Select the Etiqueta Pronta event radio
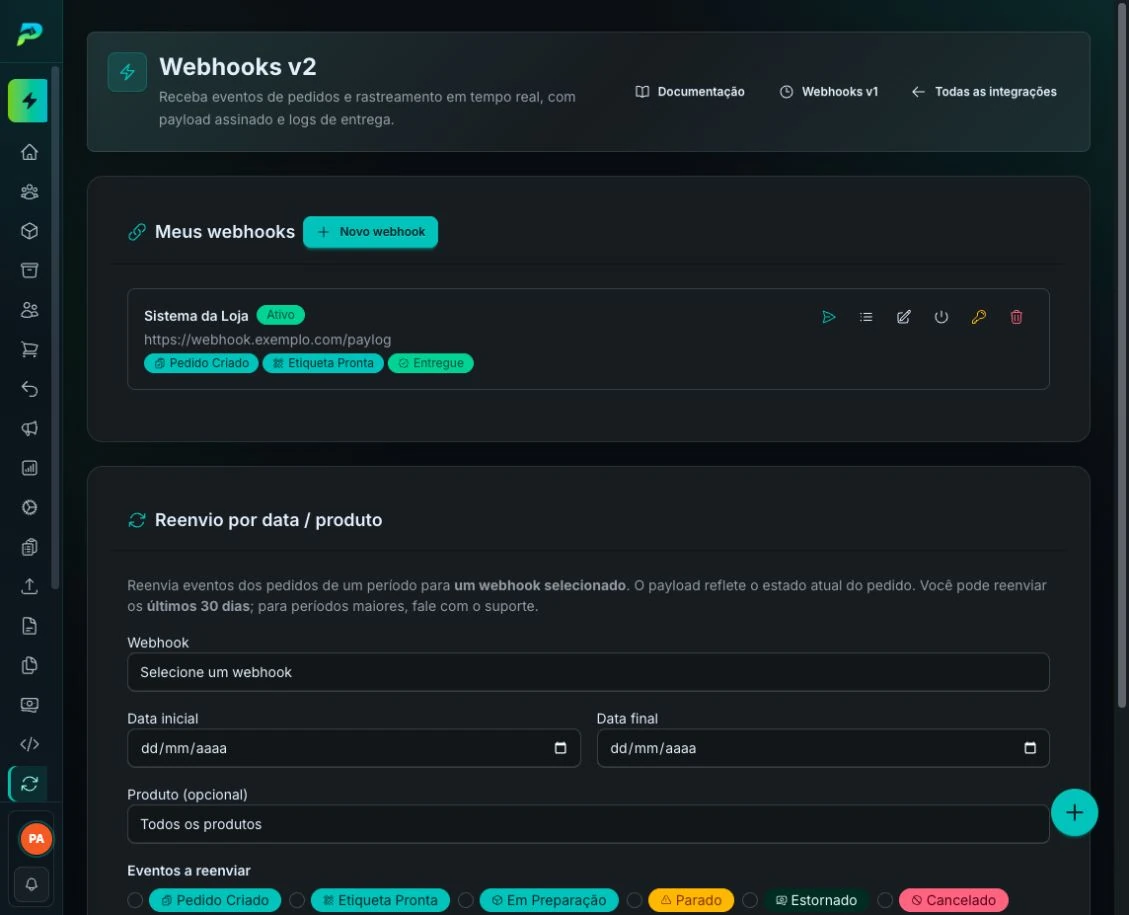The width and height of the screenshot is (1129, 915). click(297, 900)
